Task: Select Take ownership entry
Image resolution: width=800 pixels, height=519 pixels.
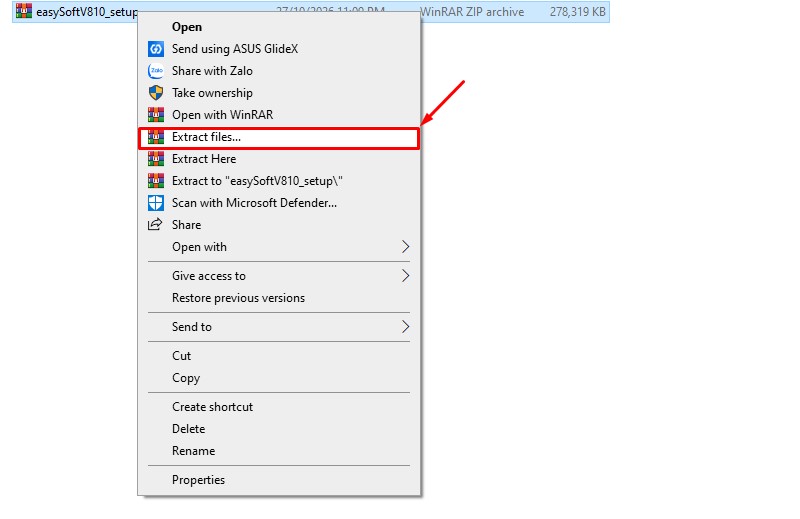Action: coord(279,93)
